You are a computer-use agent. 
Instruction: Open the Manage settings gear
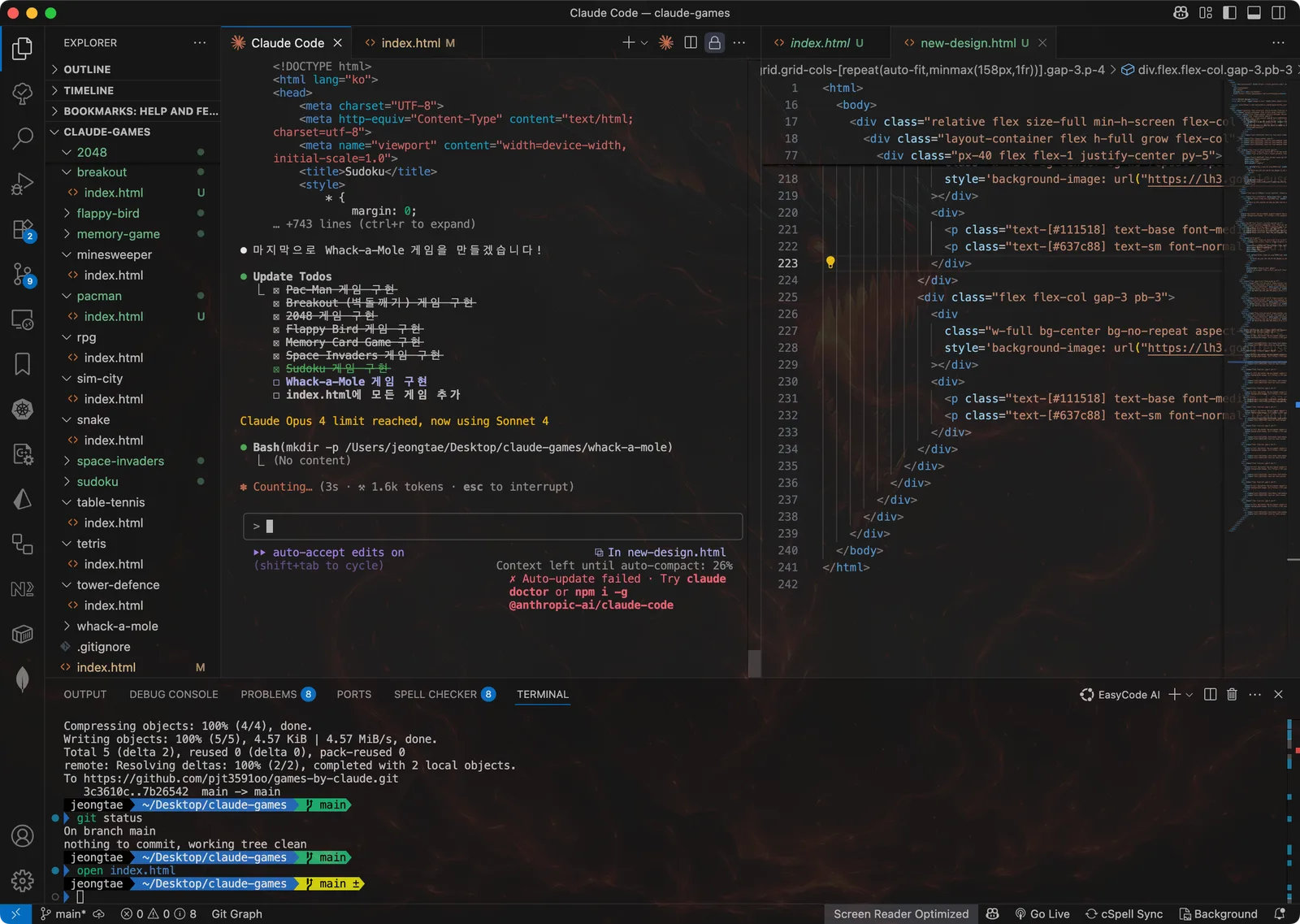click(x=23, y=880)
